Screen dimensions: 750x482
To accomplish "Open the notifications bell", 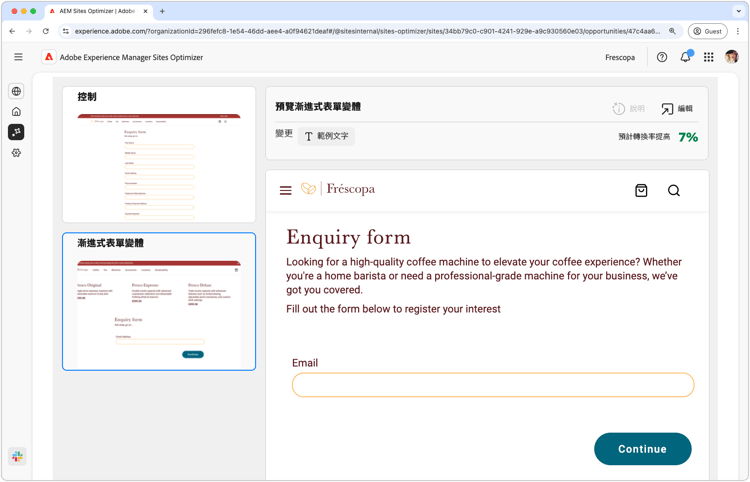I will [x=686, y=57].
